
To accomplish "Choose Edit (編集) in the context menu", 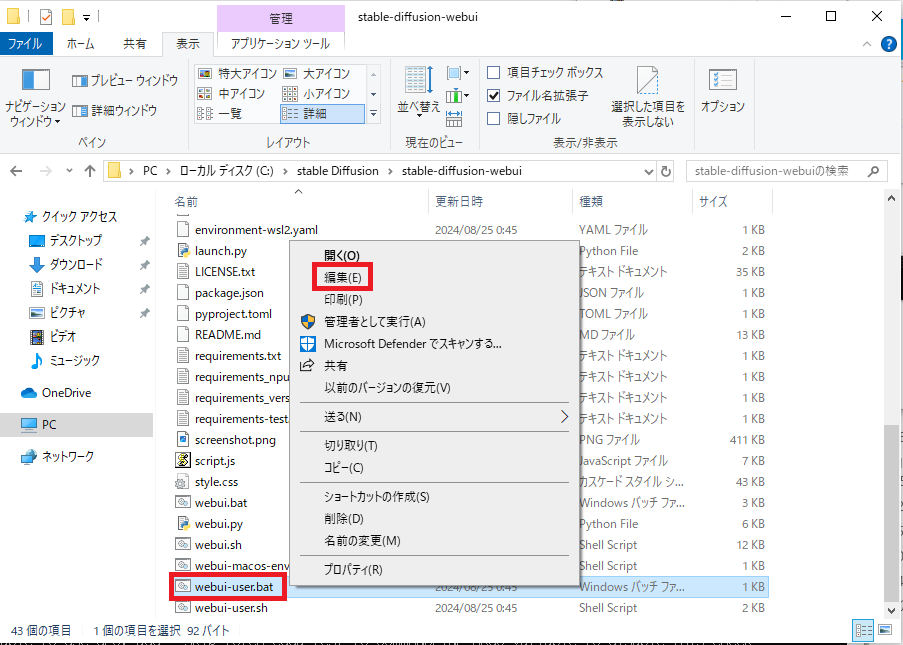I will pyautogui.click(x=343, y=277).
